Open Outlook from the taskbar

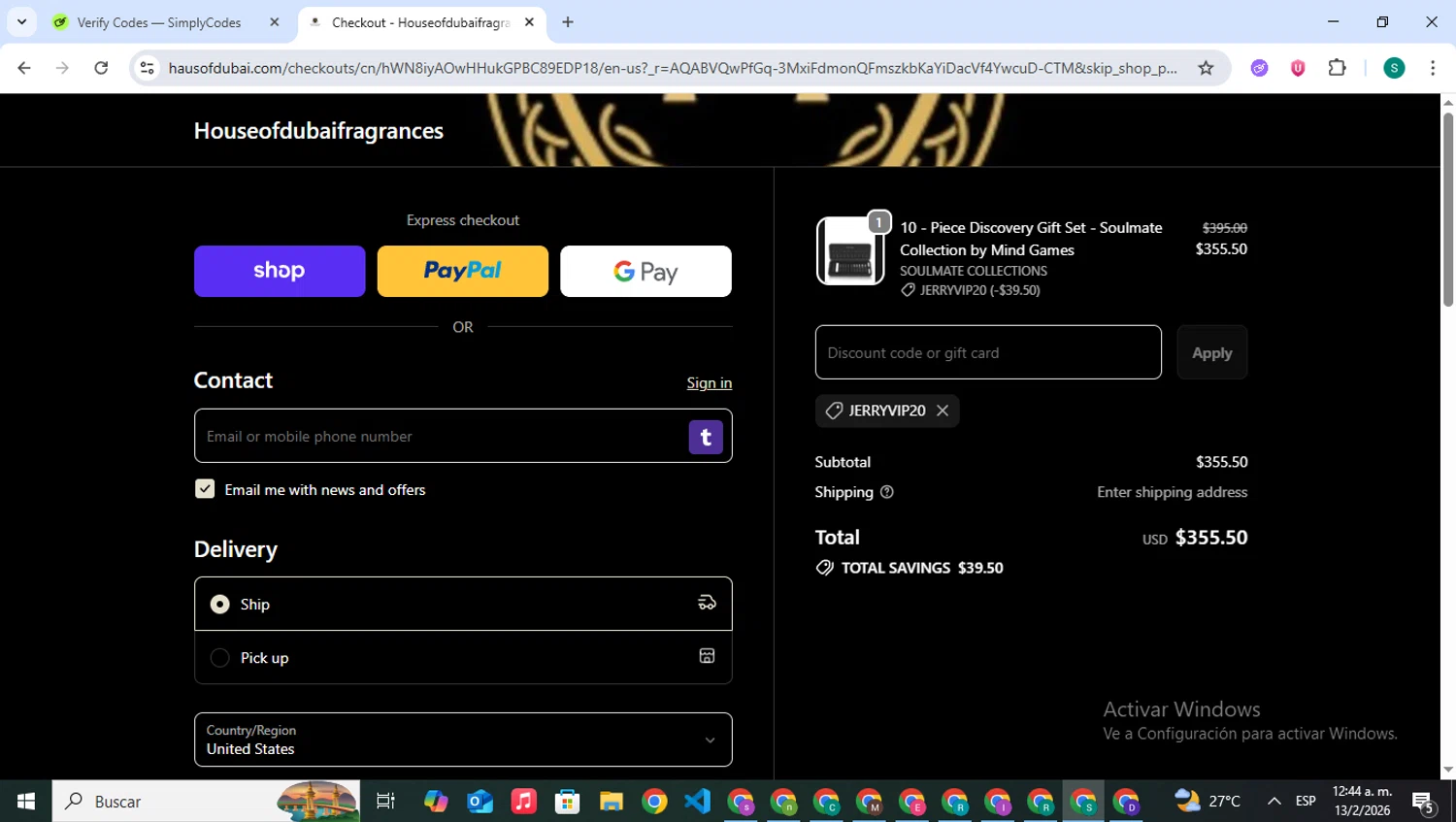(480, 802)
